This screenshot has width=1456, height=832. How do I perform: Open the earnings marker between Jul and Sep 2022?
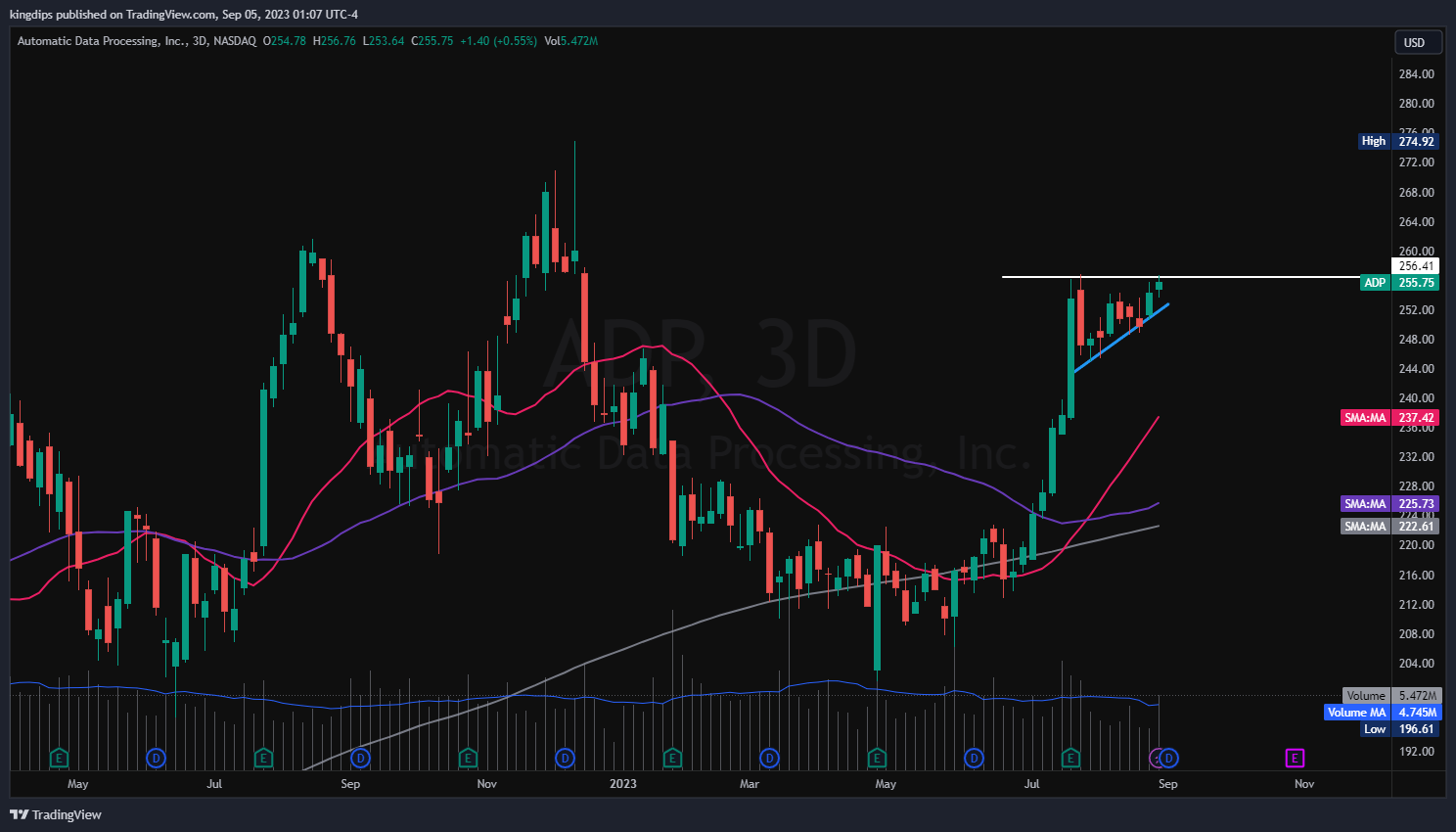pos(263,758)
